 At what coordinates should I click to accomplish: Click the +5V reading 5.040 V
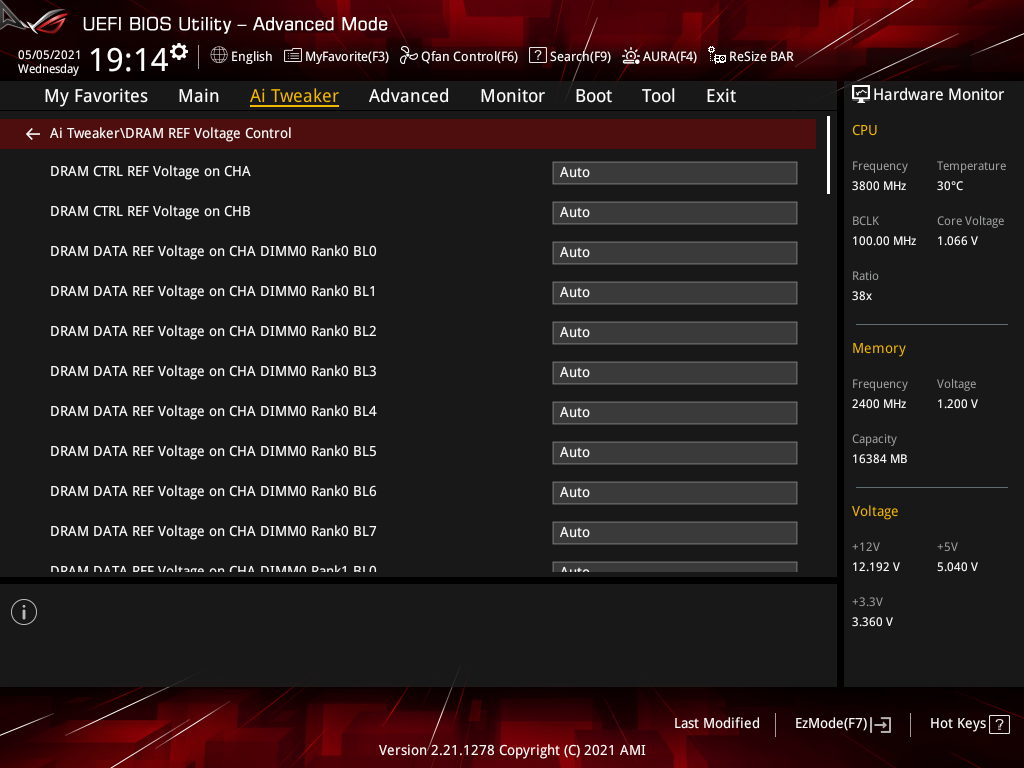point(957,567)
